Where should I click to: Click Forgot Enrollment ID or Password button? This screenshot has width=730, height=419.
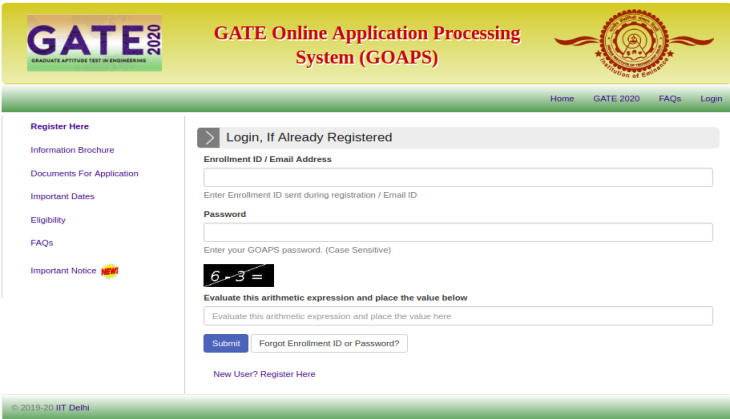pyautogui.click(x=329, y=344)
